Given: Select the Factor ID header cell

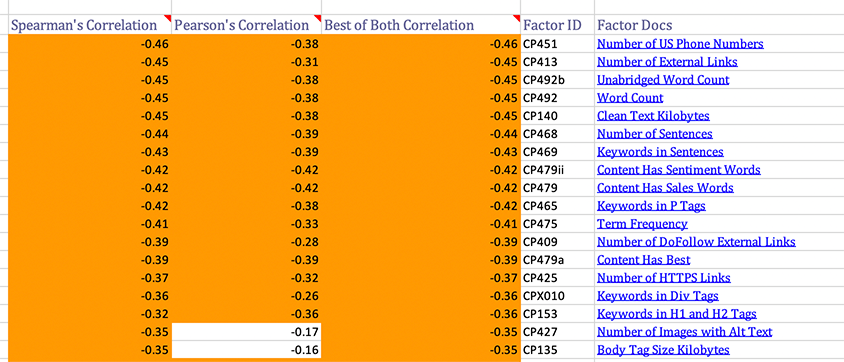Looking at the screenshot, I should point(557,25).
